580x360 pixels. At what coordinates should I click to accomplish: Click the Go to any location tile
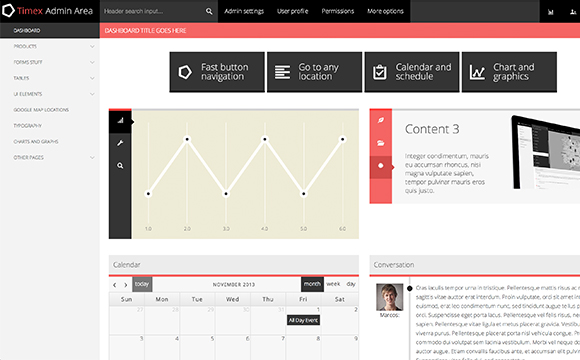[x=314, y=72]
